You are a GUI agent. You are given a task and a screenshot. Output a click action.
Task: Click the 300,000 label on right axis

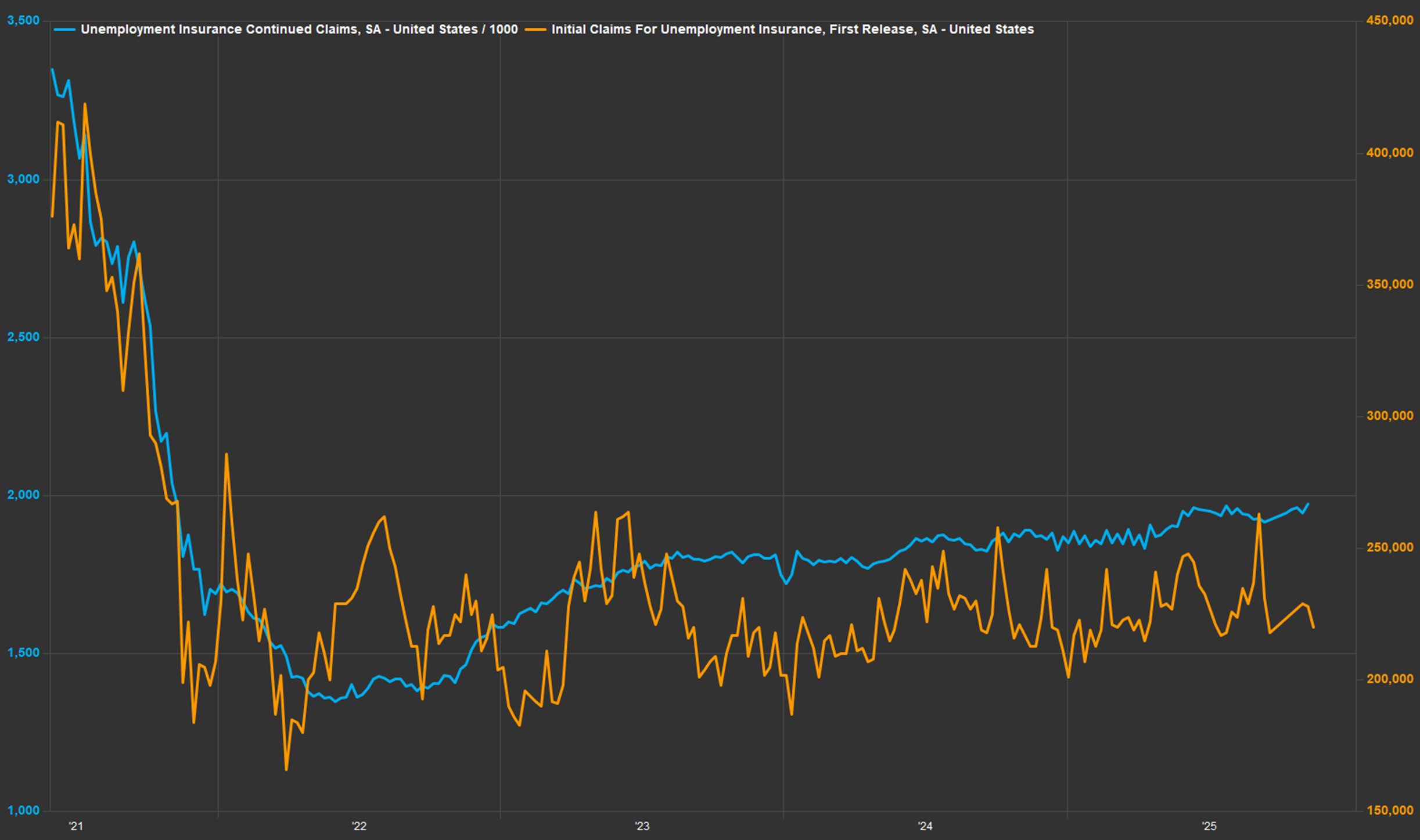[x=1390, y=416]
